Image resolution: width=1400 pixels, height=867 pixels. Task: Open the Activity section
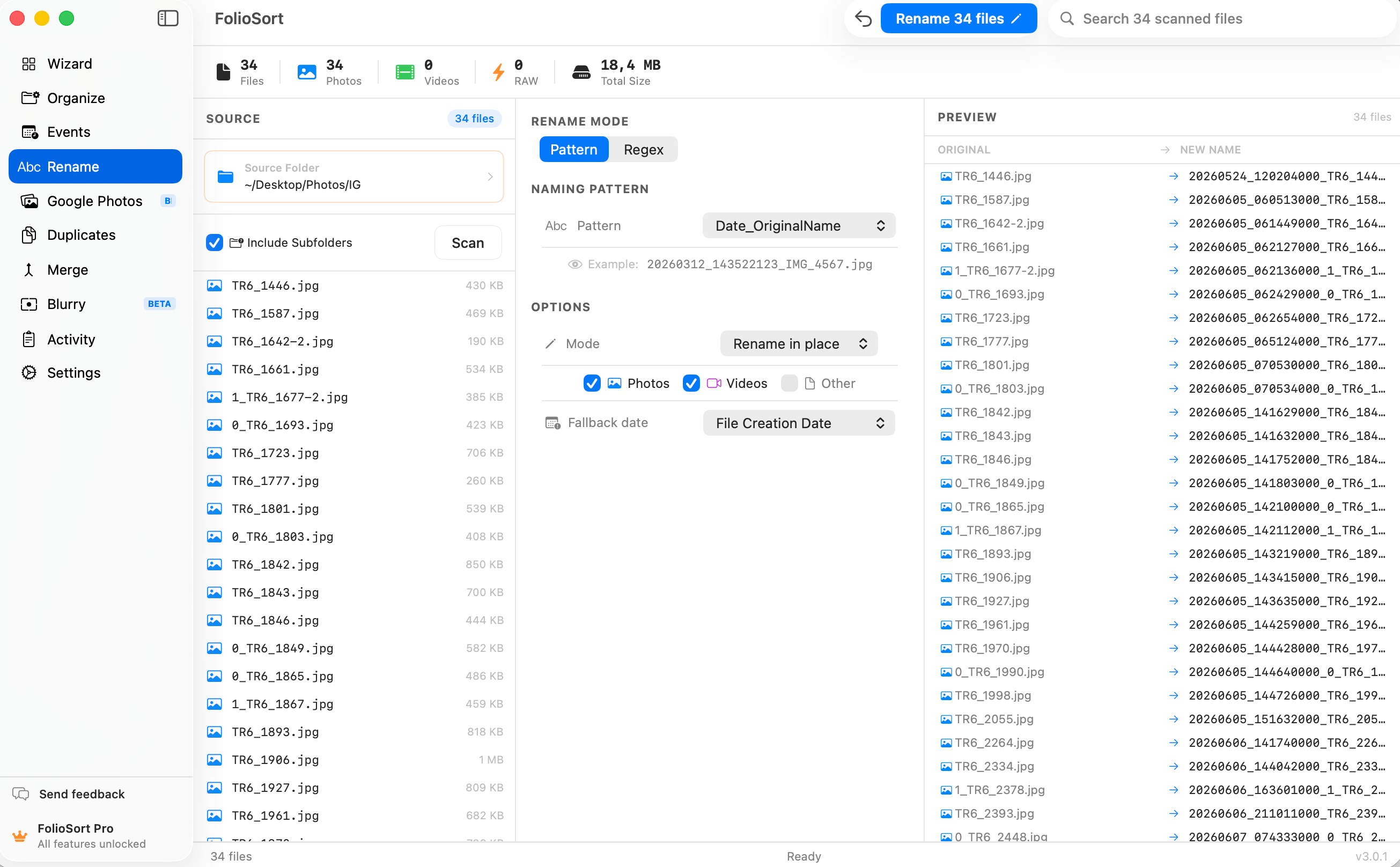(95, 339)
